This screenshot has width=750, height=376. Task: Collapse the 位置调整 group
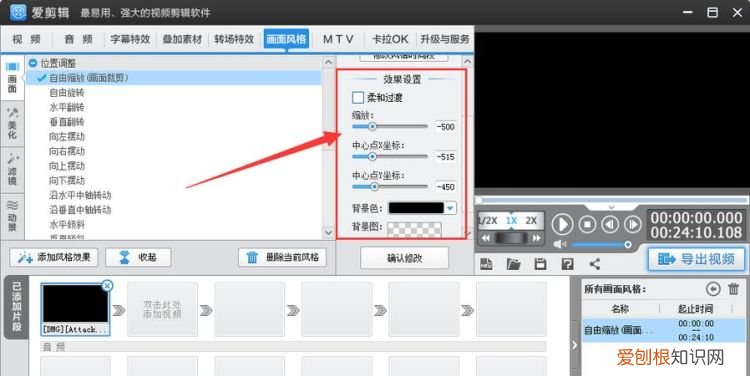33,63
